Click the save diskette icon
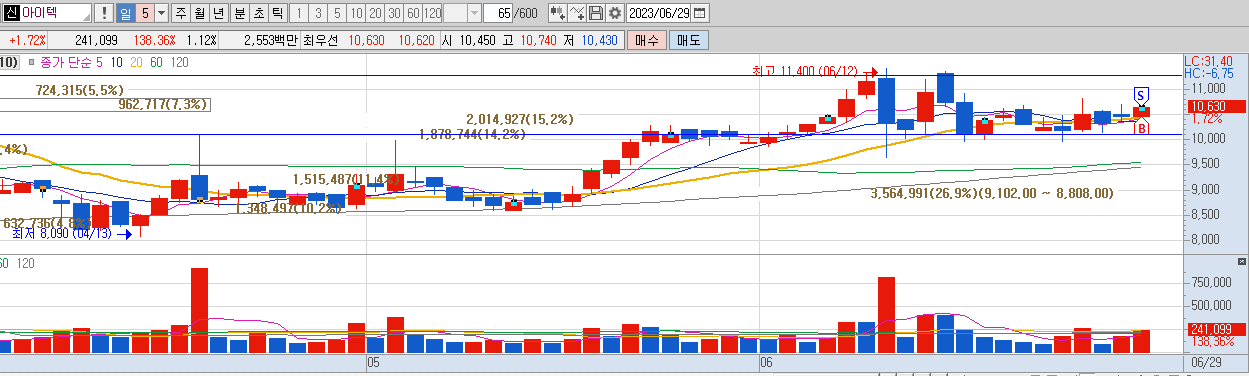Viewport: 1249px width, 376px height. click(x=596, y=13)
